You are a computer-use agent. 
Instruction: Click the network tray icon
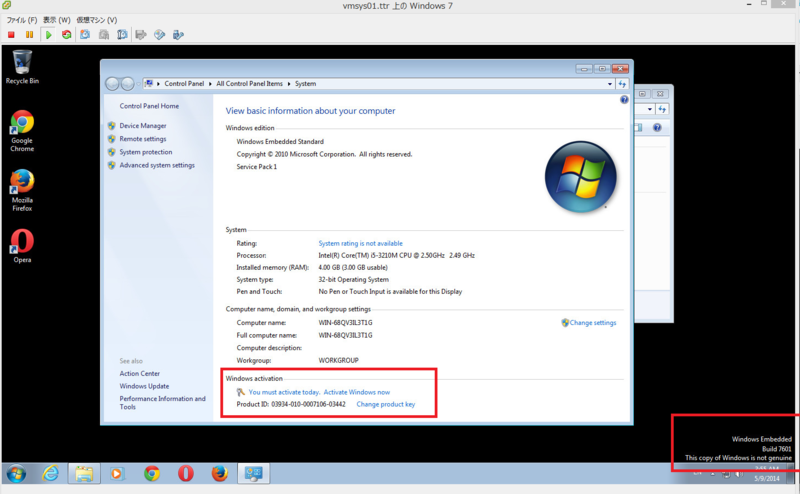click(x=726, y=474)
